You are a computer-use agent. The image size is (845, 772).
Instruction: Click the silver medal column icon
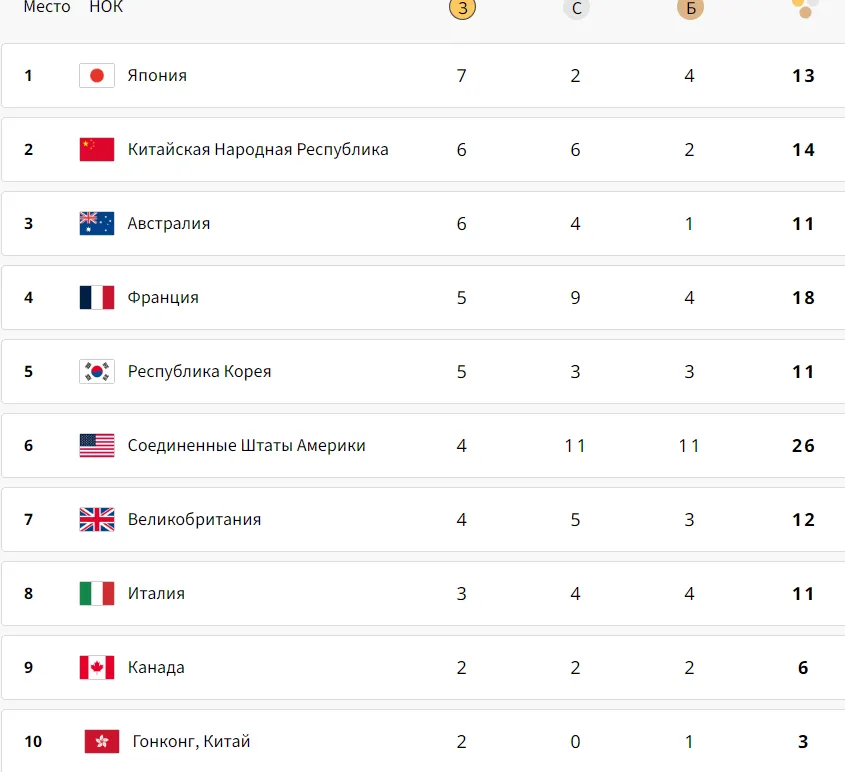[576, 8]
